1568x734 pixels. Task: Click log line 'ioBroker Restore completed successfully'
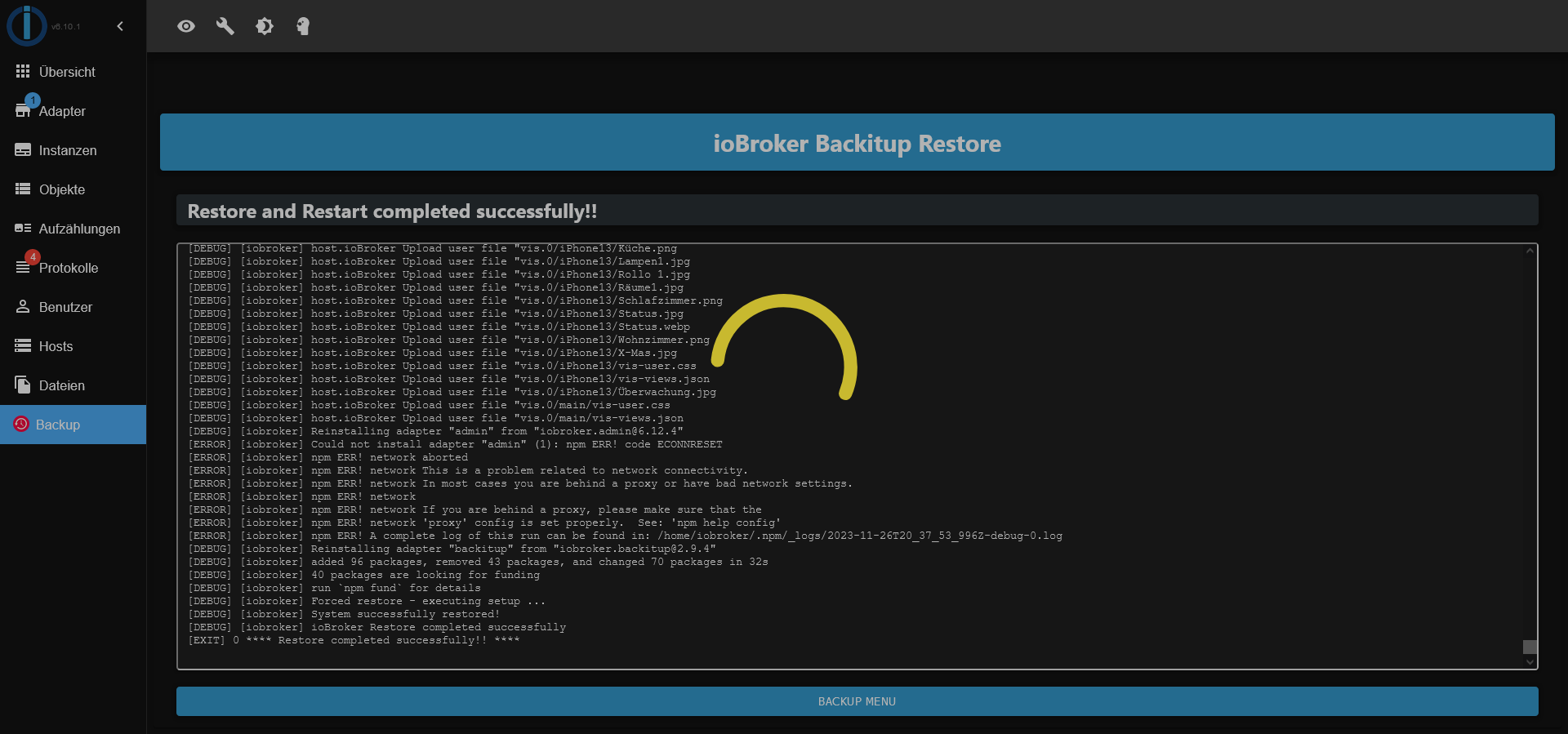coord(376,627)
